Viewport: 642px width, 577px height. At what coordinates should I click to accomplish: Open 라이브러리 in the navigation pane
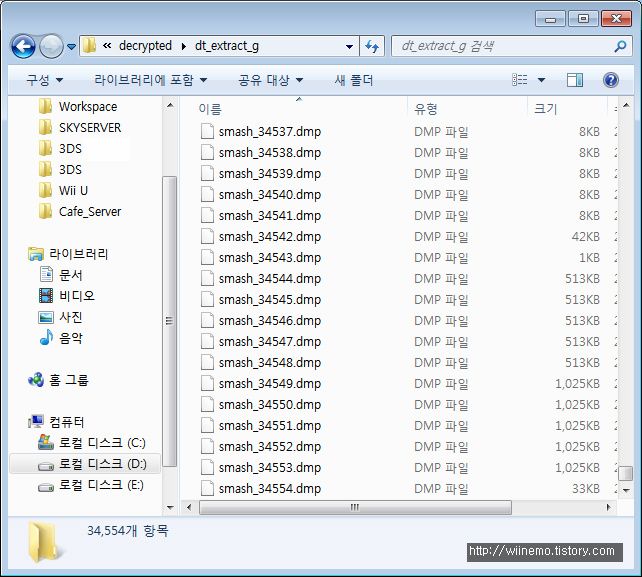pyautogui.click(x=68, y=254)
